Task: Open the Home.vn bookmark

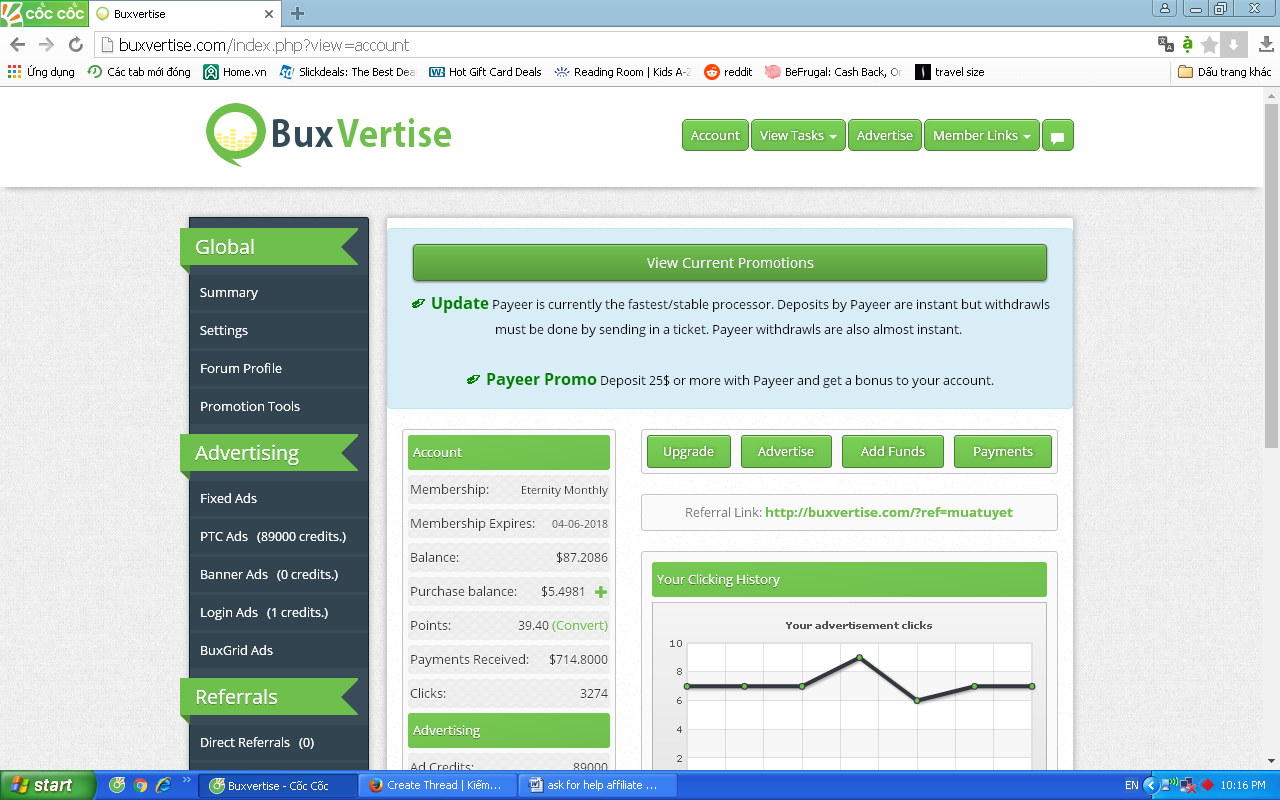Action: tap(235, 72)
